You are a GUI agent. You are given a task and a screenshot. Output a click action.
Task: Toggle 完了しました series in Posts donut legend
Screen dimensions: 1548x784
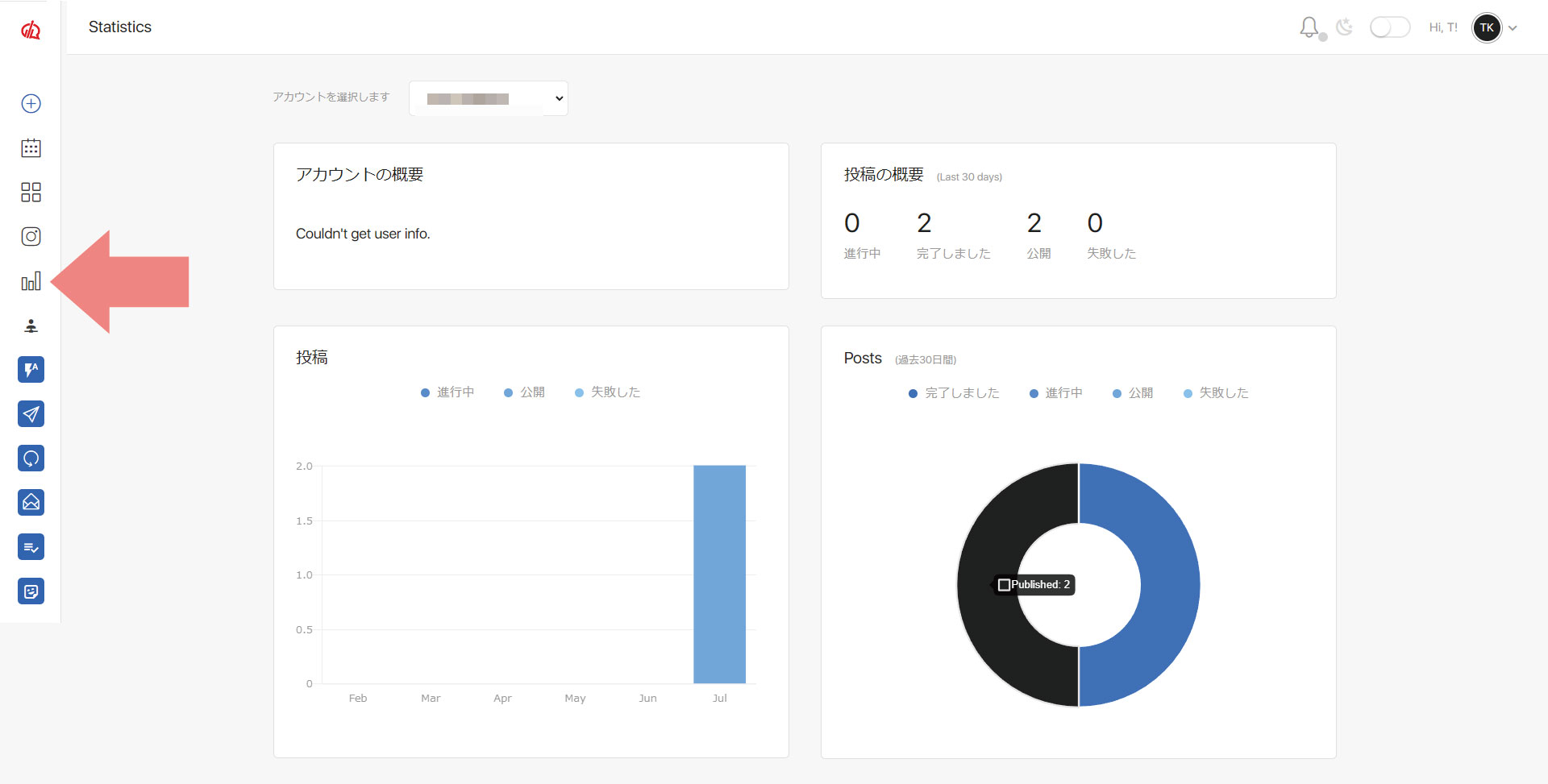[x=954, y=393]
